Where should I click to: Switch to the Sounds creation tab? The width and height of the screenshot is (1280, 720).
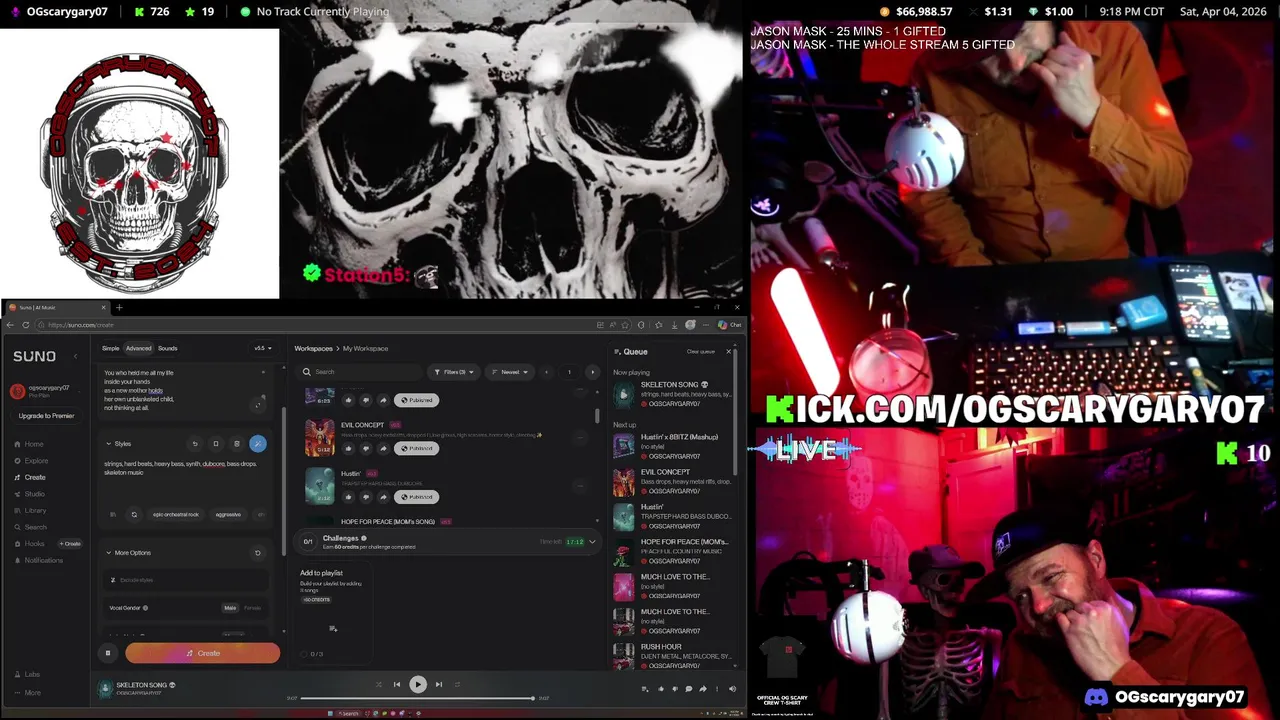(167, 348)
